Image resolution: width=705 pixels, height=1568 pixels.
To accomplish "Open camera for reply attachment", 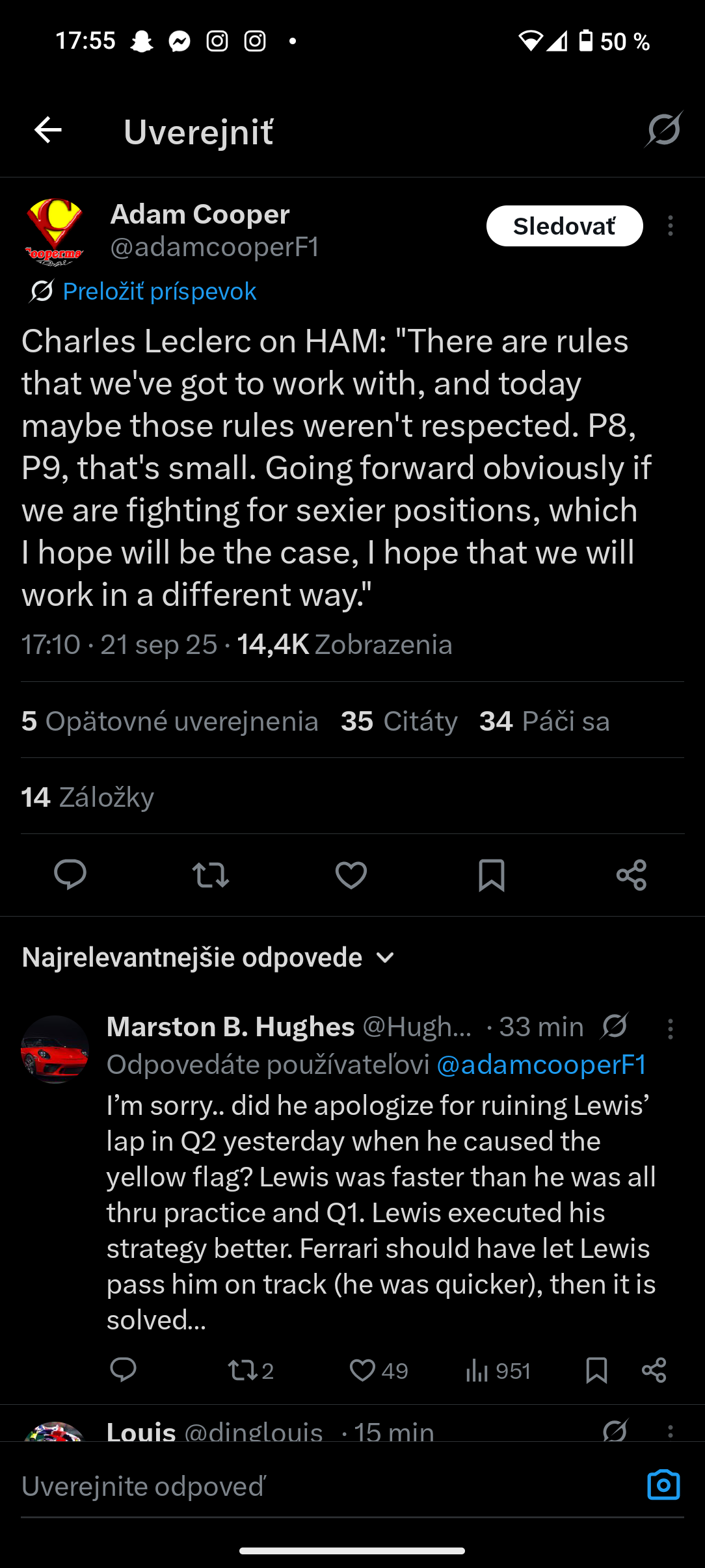I will tap(663, 1485).
